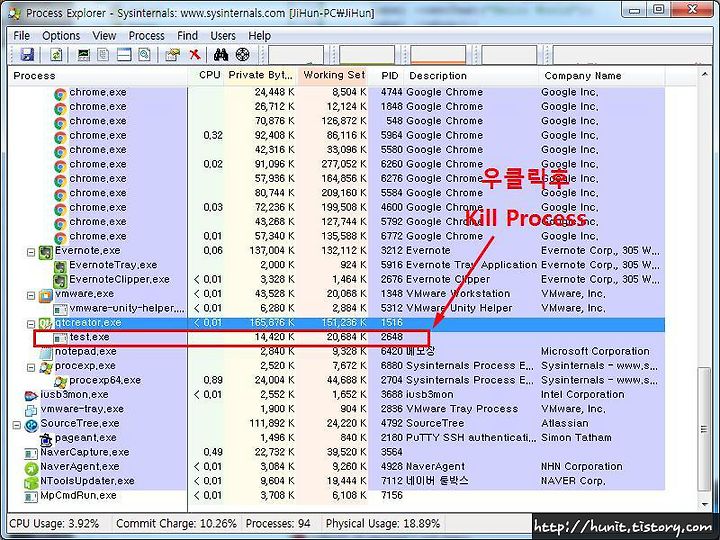Open the process Properties icon
Image resolution: width=720 pixels, height=540 pixels.
tap(173, 55)
